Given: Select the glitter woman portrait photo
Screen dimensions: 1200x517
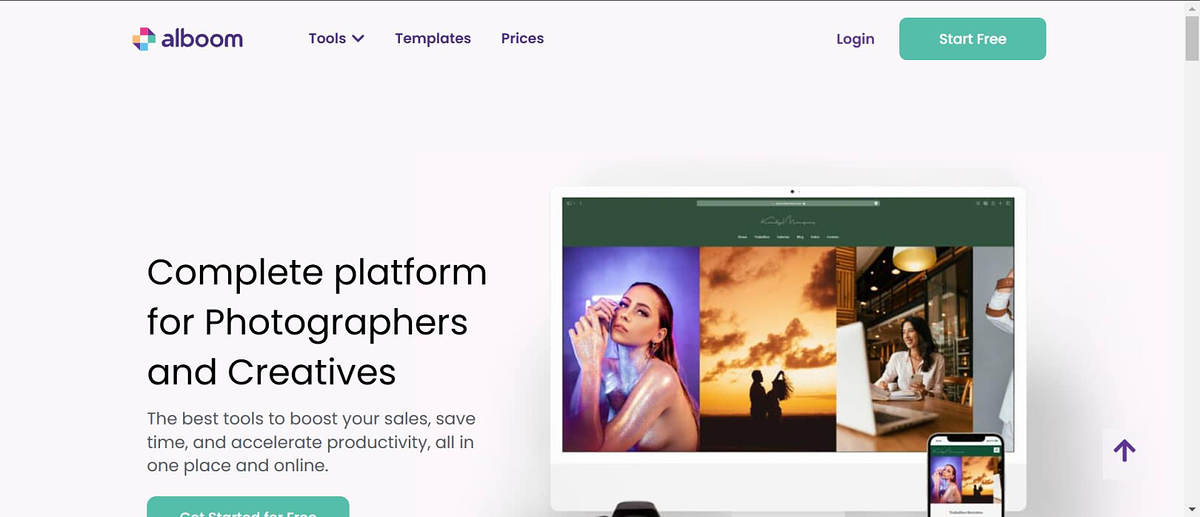Looking at the screenshot, I should coord(630,350).
